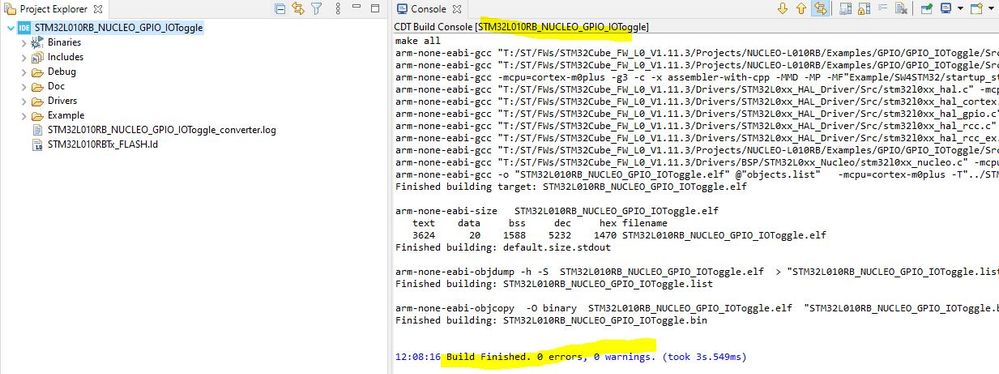Toggle Scroll Lock in Console toolbar
This screenshot has width=999, height=374.
(x=864, y=9)
